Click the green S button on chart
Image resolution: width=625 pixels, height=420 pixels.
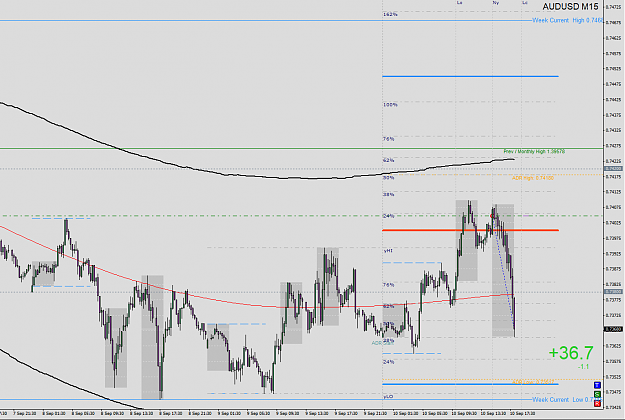point(597,394)
